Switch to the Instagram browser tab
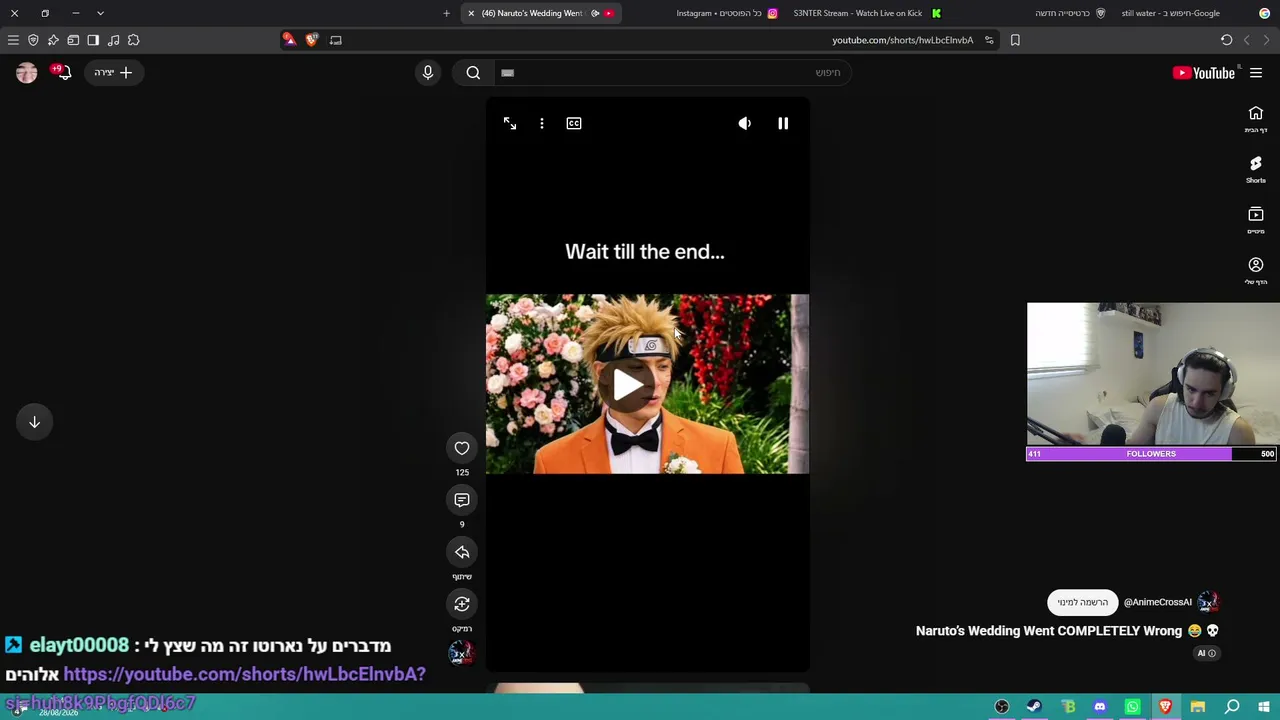 click(727, 13)
